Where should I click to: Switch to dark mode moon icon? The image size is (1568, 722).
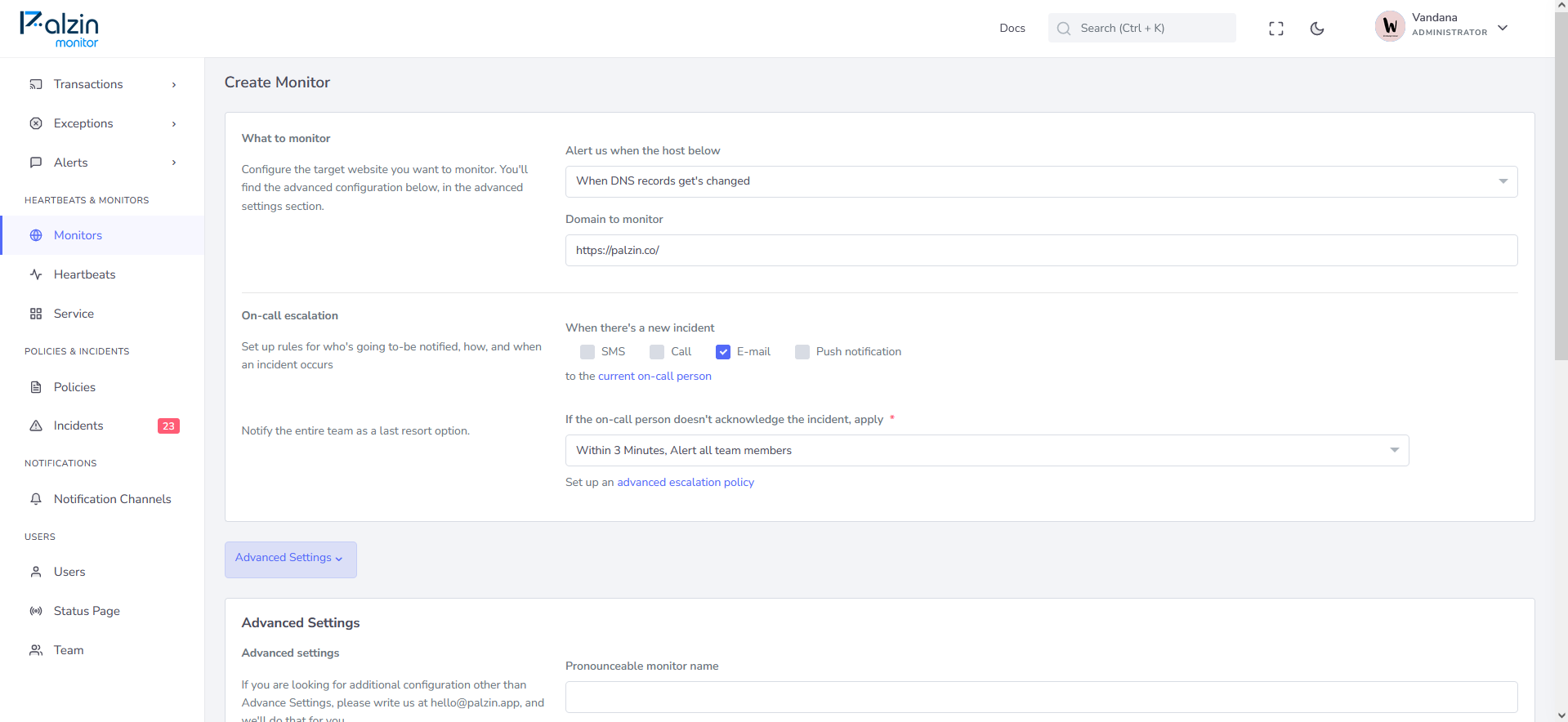click(x=1317, y=29)
